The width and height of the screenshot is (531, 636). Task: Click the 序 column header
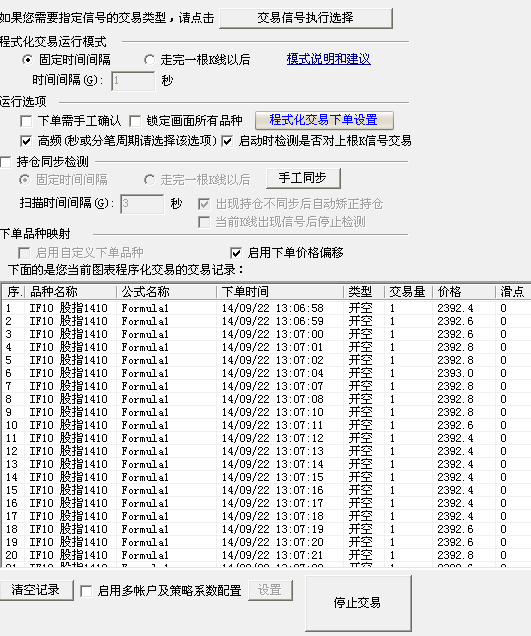point(14,292)
